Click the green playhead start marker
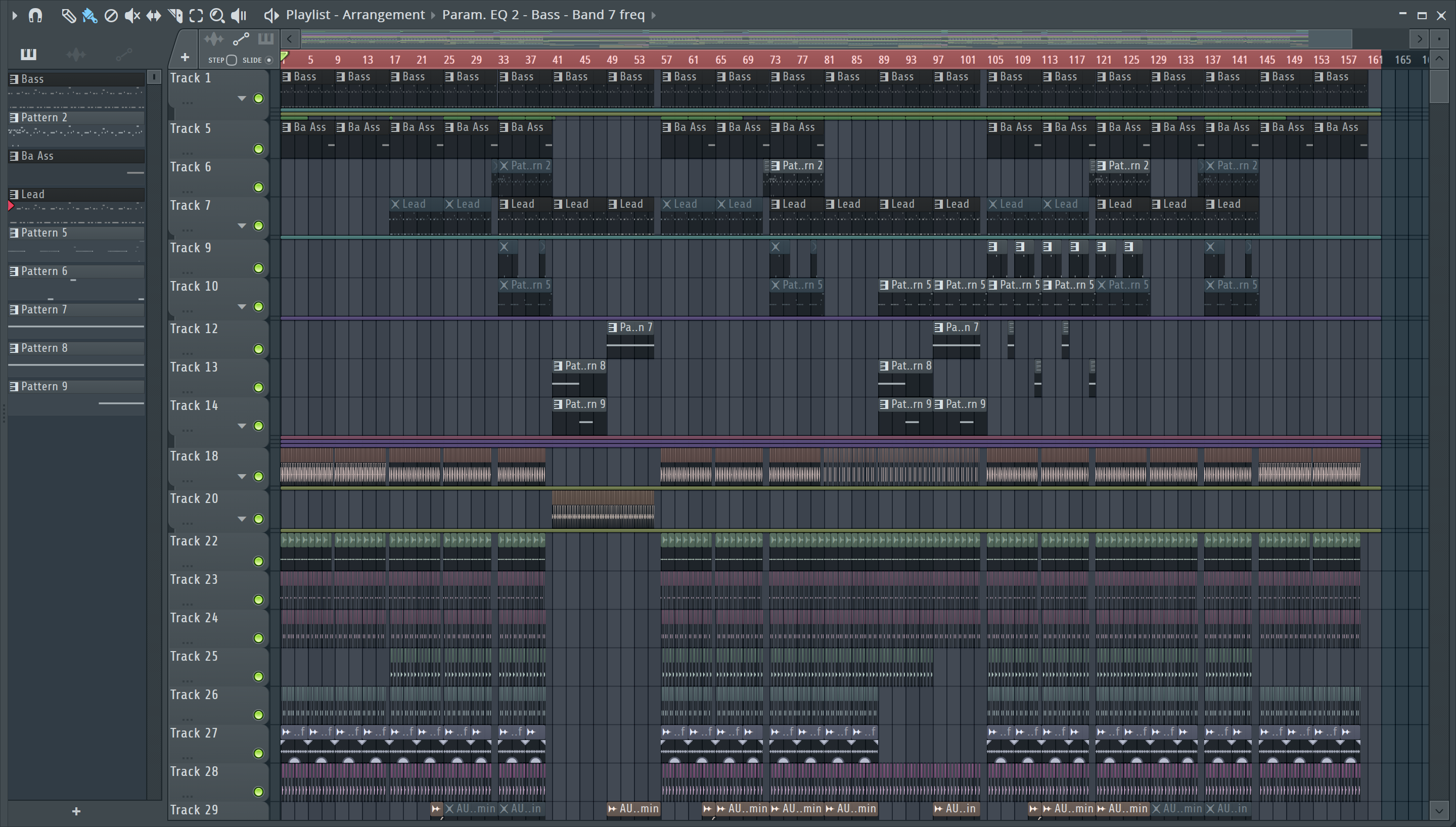This screenshot has width=1456, height=827. click(285, 56)
